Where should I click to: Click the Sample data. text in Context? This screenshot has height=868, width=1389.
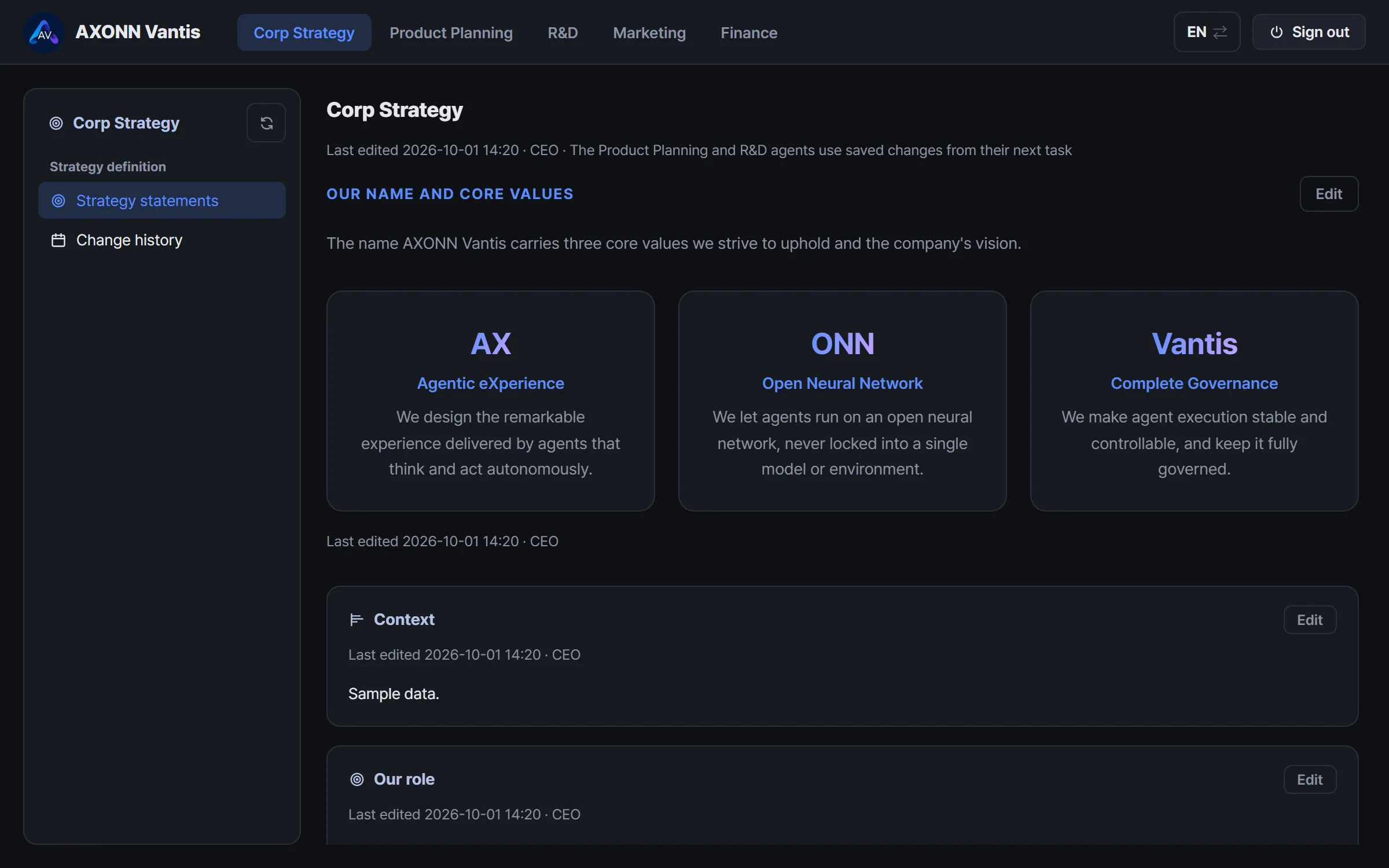394,694
